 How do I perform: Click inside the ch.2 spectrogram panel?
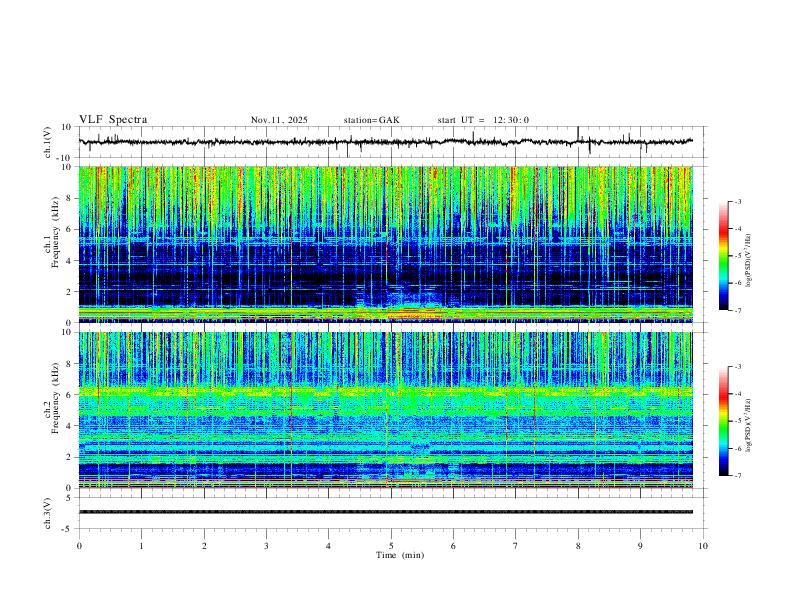pos(386,410)
